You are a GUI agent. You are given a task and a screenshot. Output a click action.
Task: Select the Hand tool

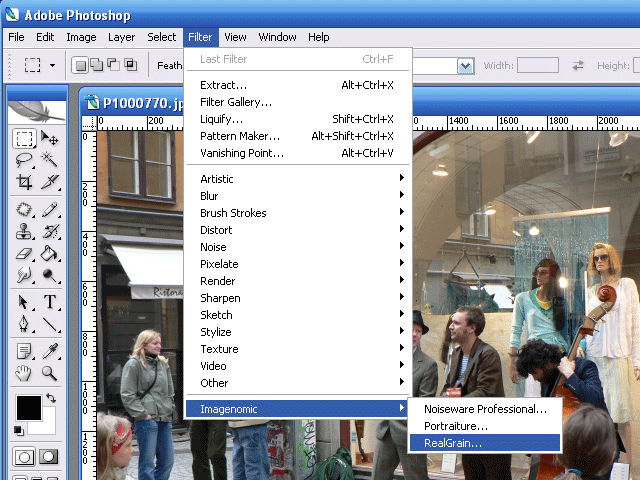pos(24,373)
